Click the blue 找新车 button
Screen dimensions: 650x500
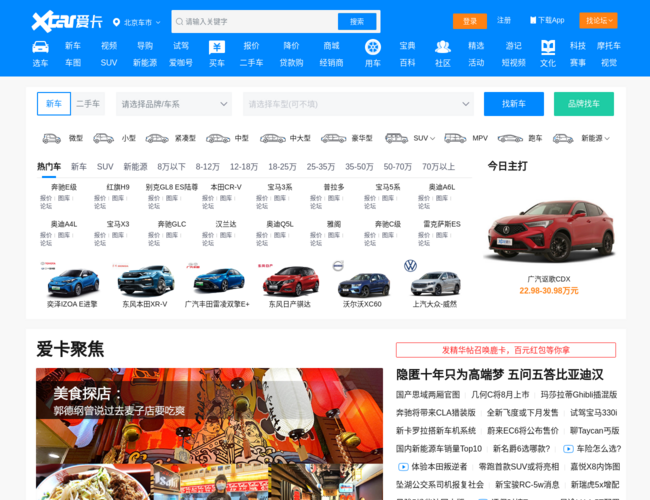[x=514, y=104]
